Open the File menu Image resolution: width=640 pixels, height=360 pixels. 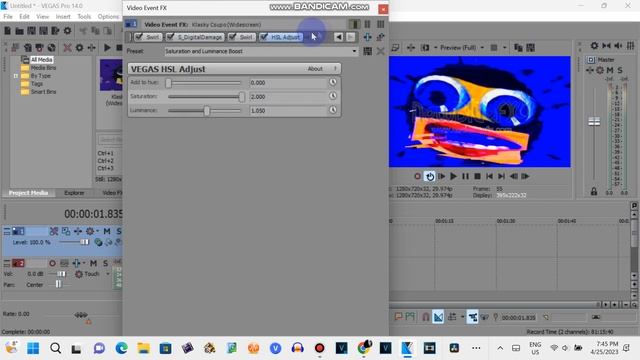pos(8,17)
